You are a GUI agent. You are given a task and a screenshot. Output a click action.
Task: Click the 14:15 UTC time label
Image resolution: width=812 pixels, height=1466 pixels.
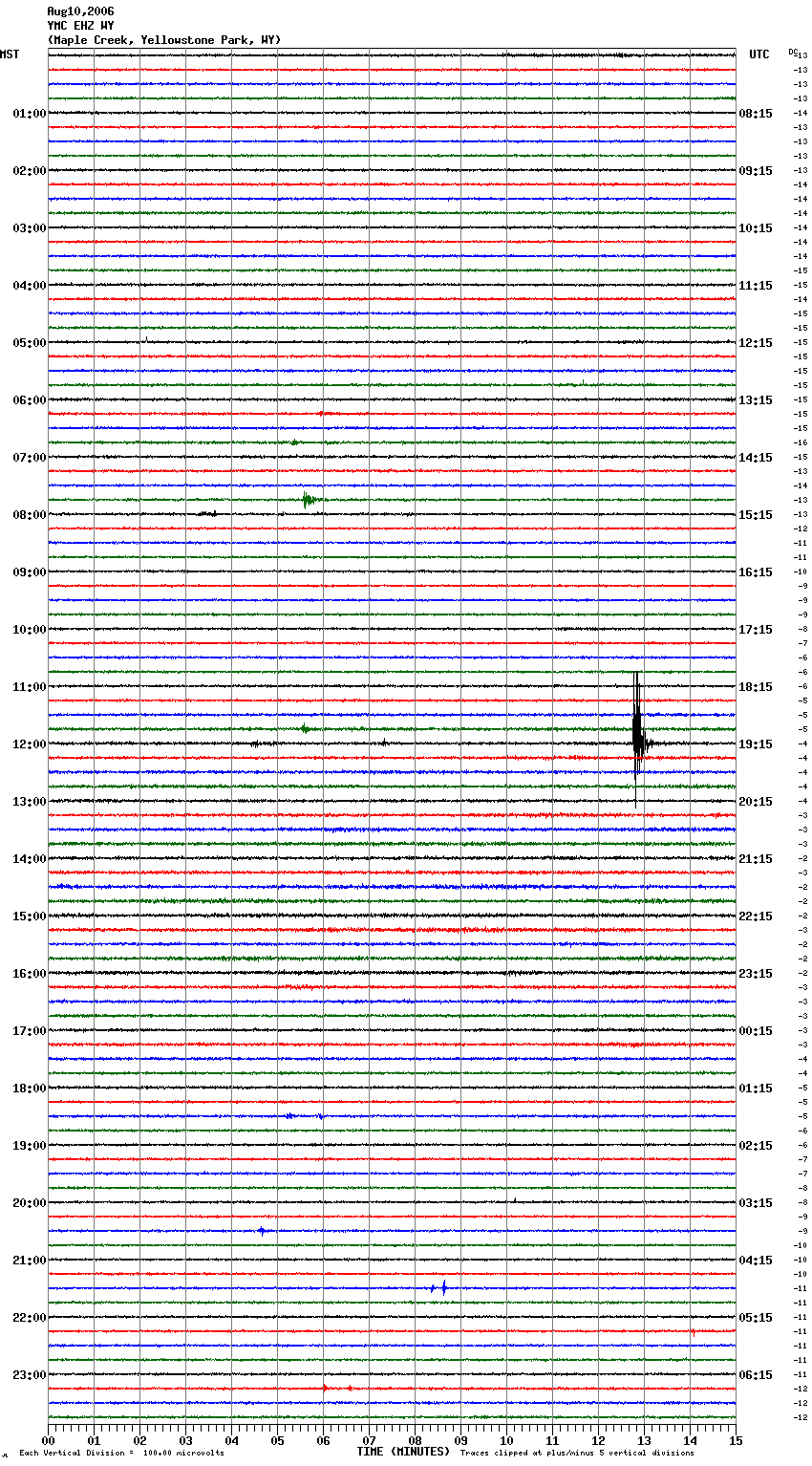pos(756,458)
